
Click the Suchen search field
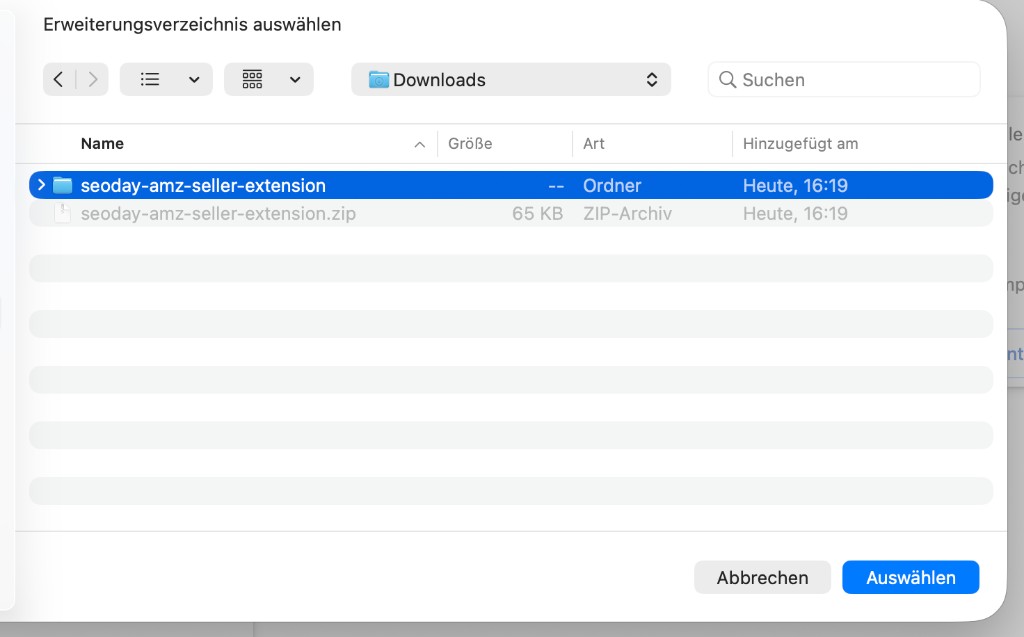844,80
